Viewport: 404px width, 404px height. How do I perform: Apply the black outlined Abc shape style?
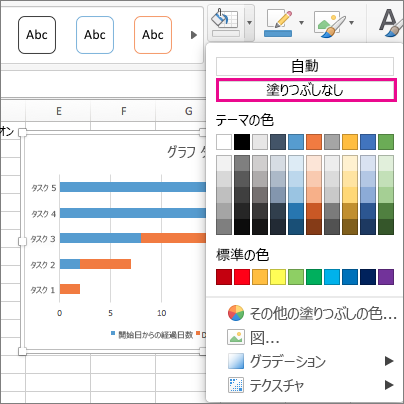37,35
